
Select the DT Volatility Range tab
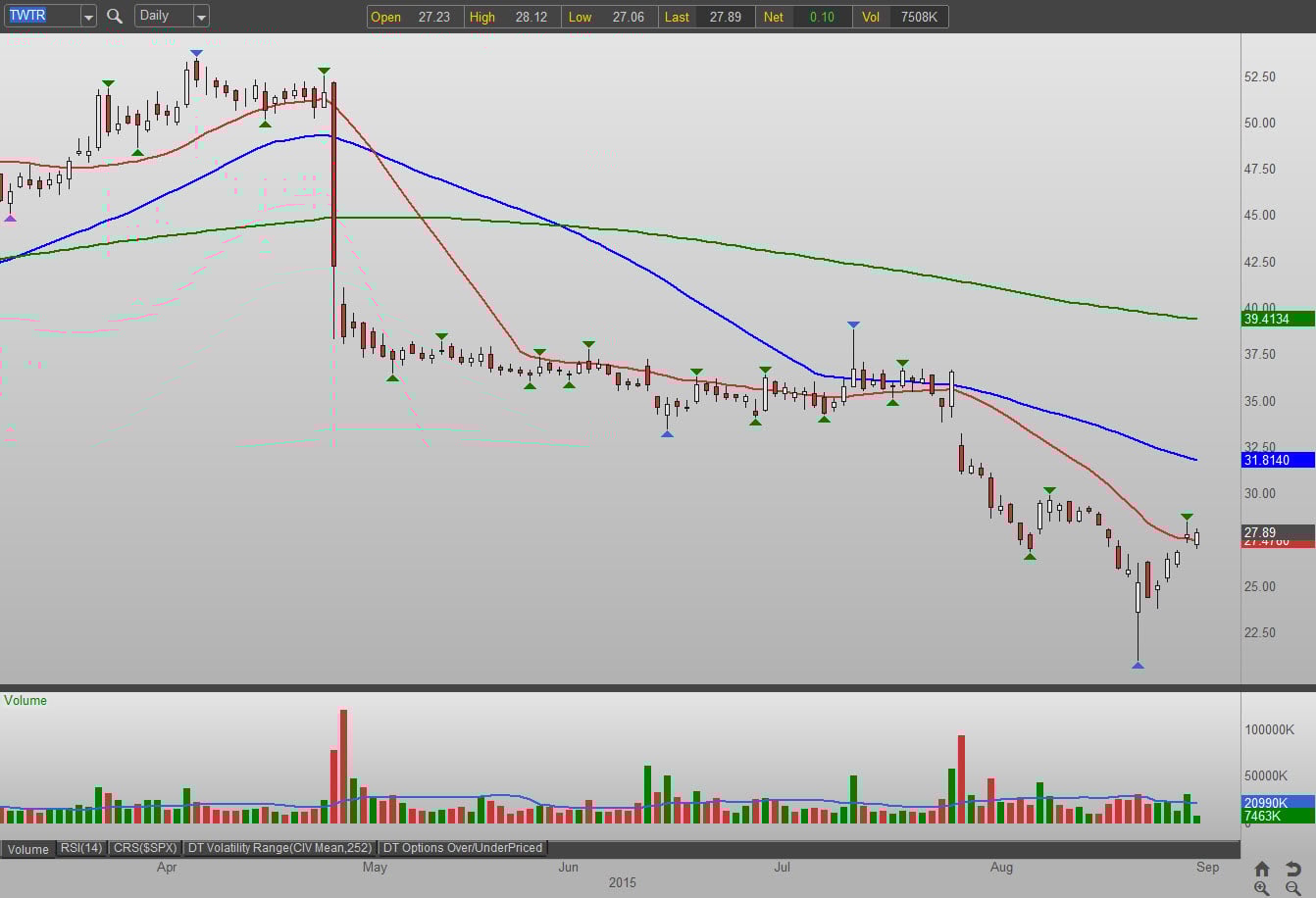click(279, 848)
